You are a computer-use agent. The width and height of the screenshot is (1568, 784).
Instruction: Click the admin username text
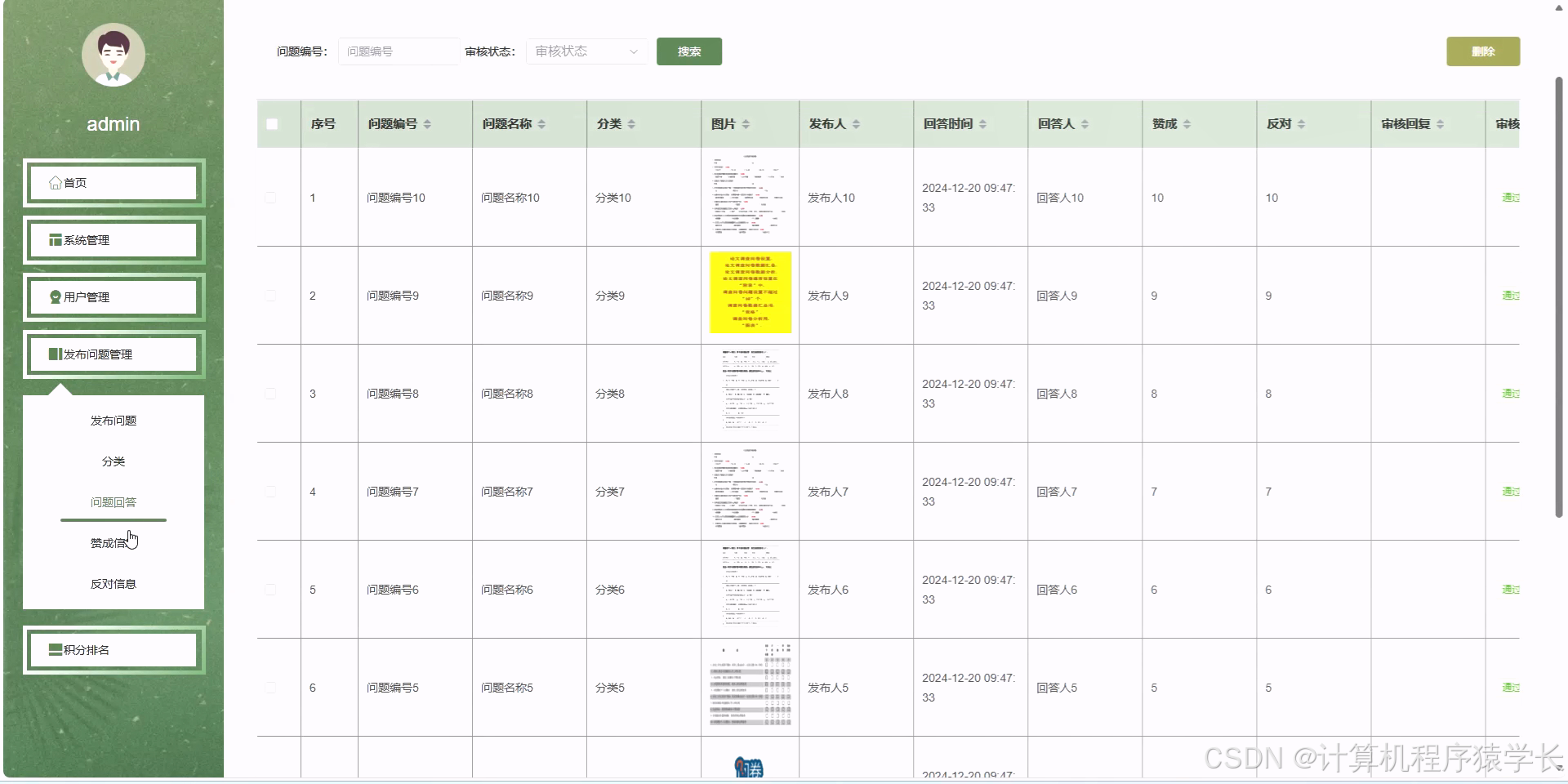(x=114, y=124)
